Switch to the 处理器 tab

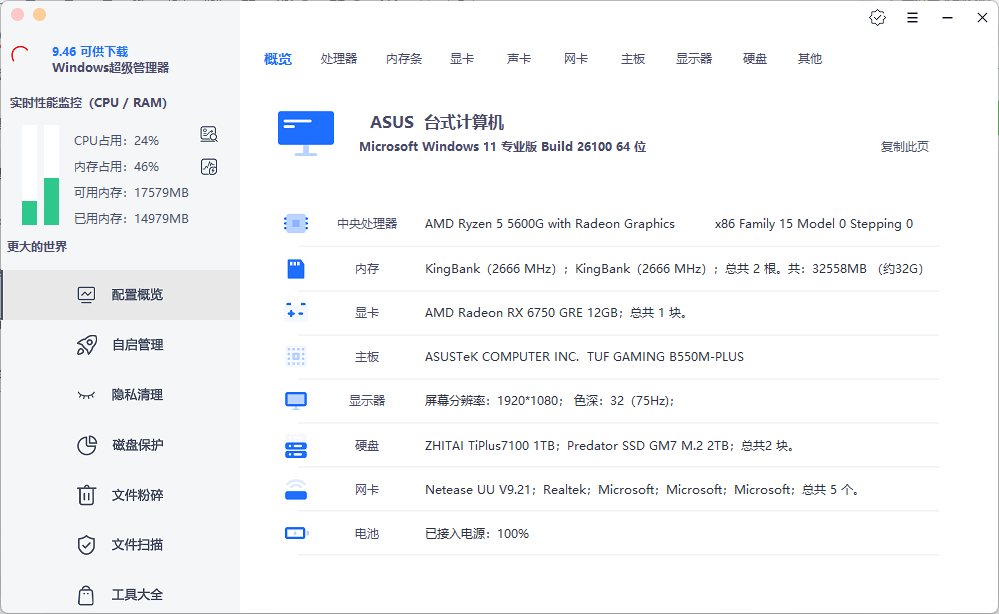339,58
